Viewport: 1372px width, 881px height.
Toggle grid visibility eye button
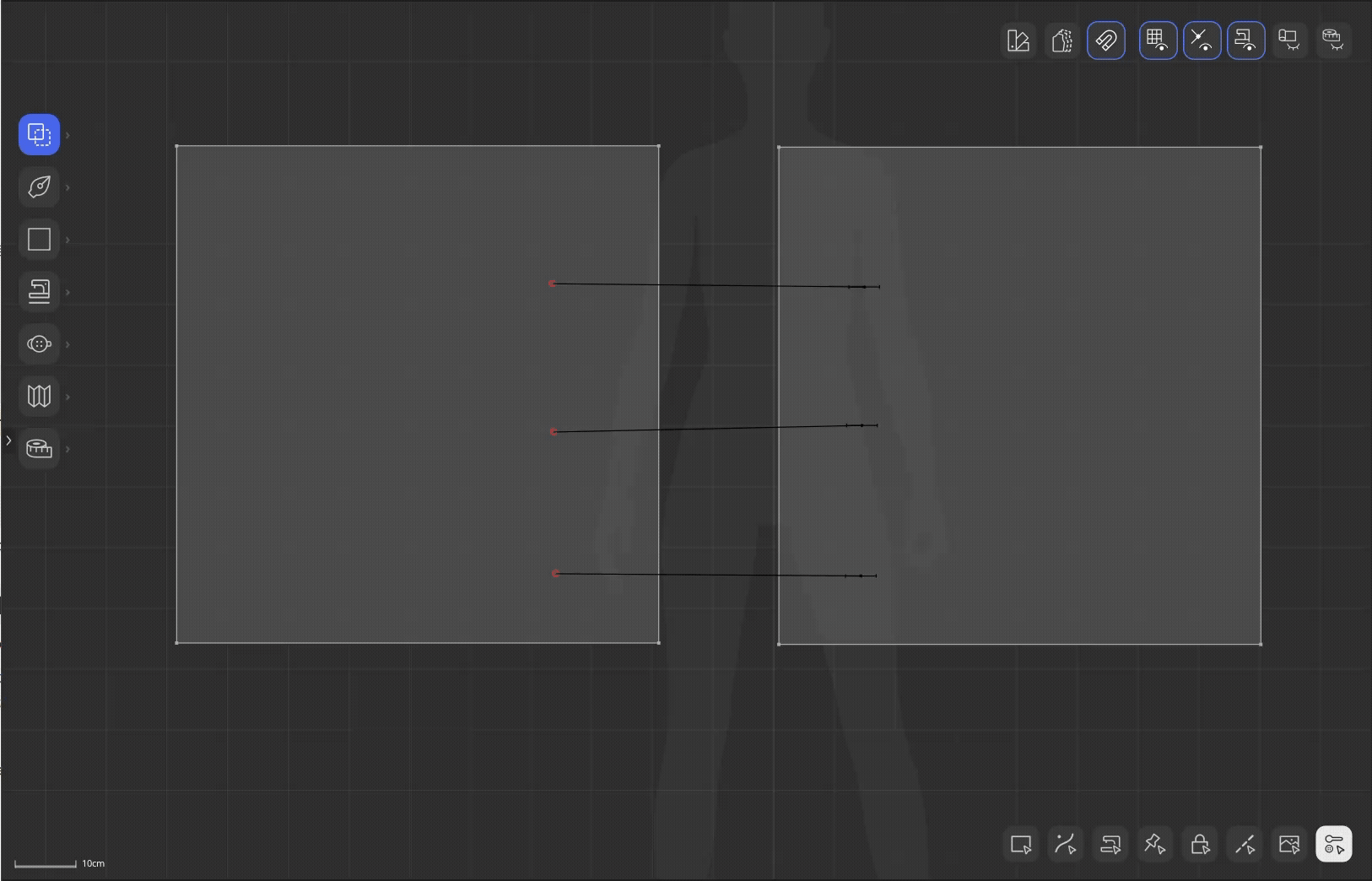click(x=1158, y=41)
